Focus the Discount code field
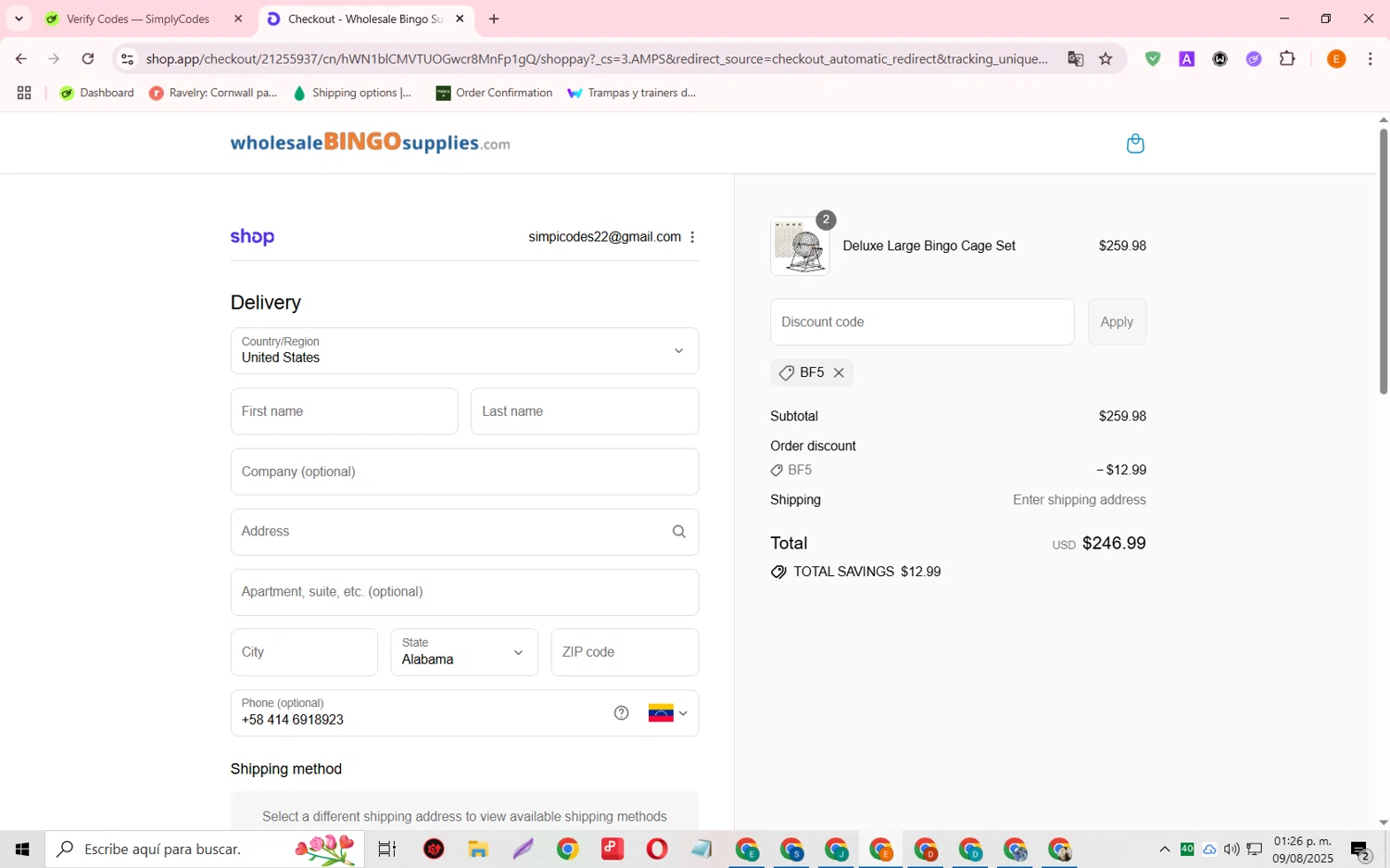This screenshot has width=1390, height=868. click(922, 321)
